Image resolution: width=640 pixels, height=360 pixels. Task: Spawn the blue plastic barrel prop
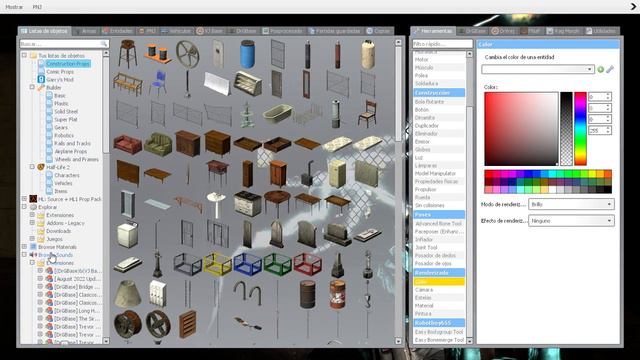pos(247,54)
